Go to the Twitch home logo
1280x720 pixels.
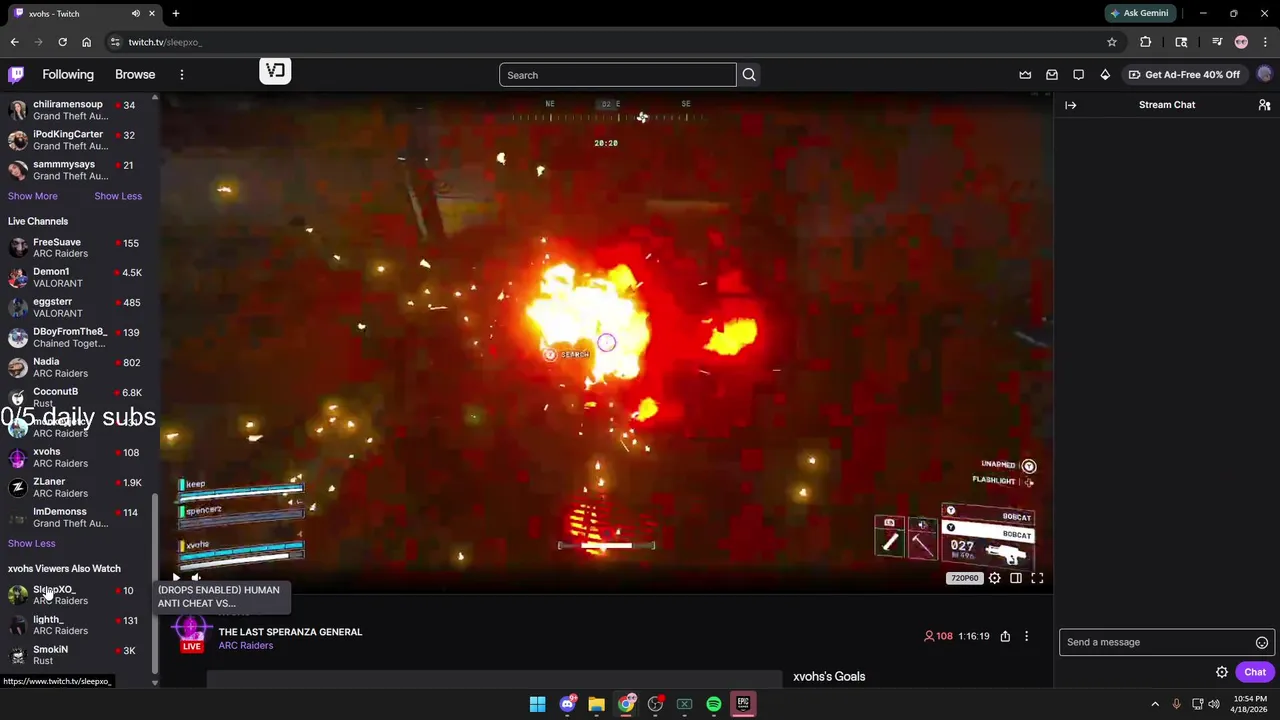click(16, 75)
